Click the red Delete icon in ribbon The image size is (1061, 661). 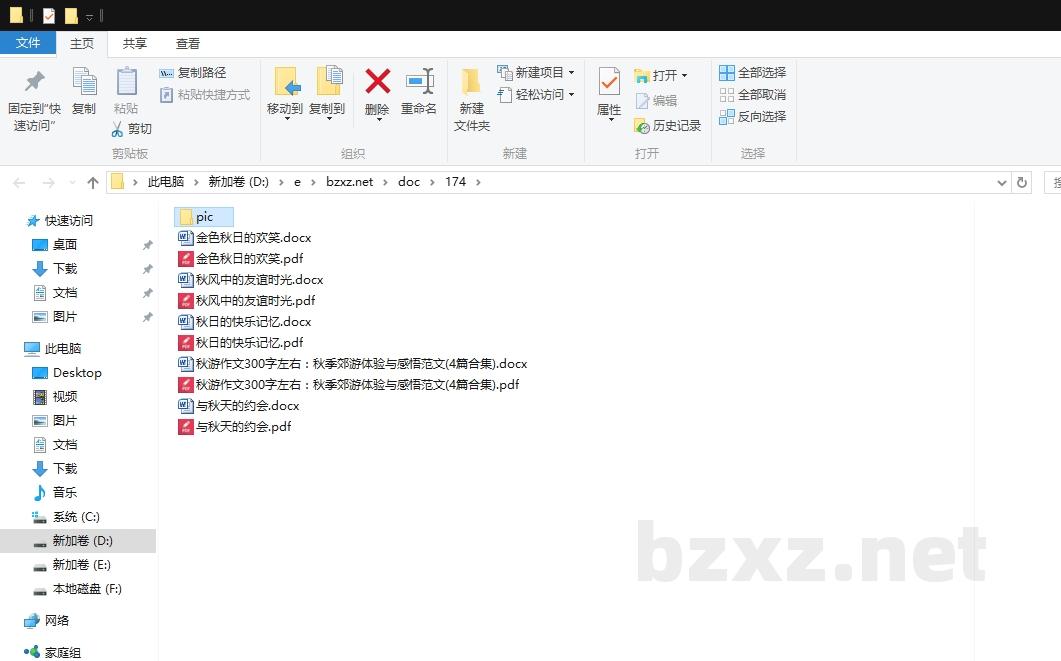pyautogui.click(x=377, y=82)
